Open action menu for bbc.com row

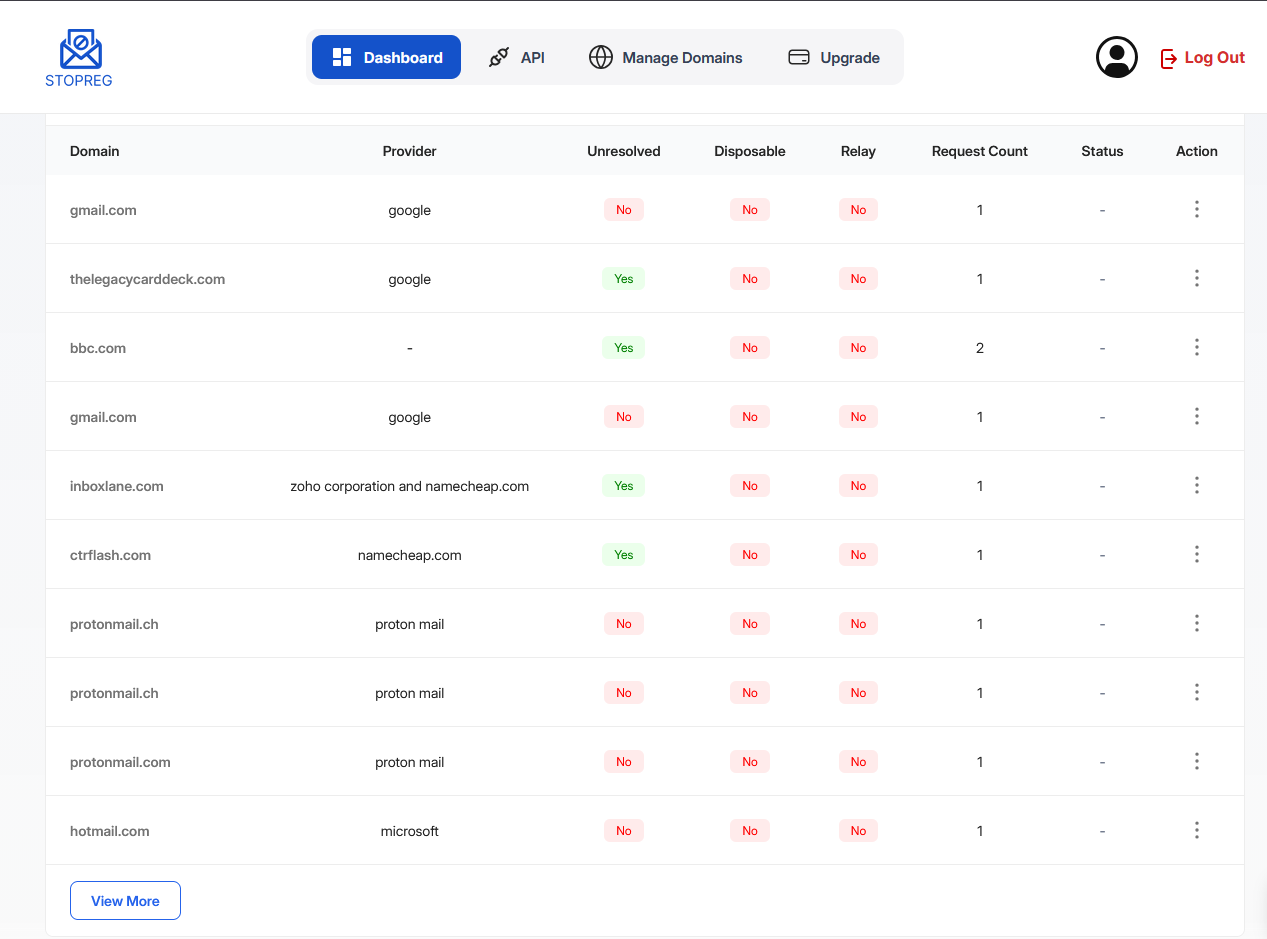(x=1196, y=347)
